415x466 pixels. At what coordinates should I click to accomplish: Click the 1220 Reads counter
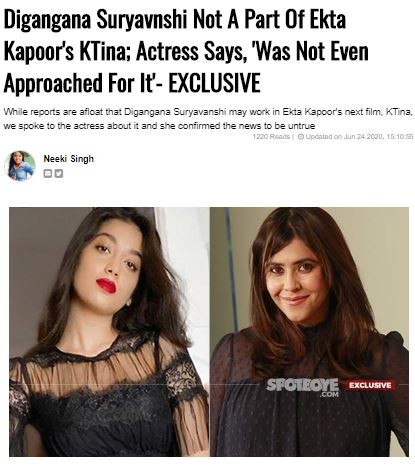point(271,136)
